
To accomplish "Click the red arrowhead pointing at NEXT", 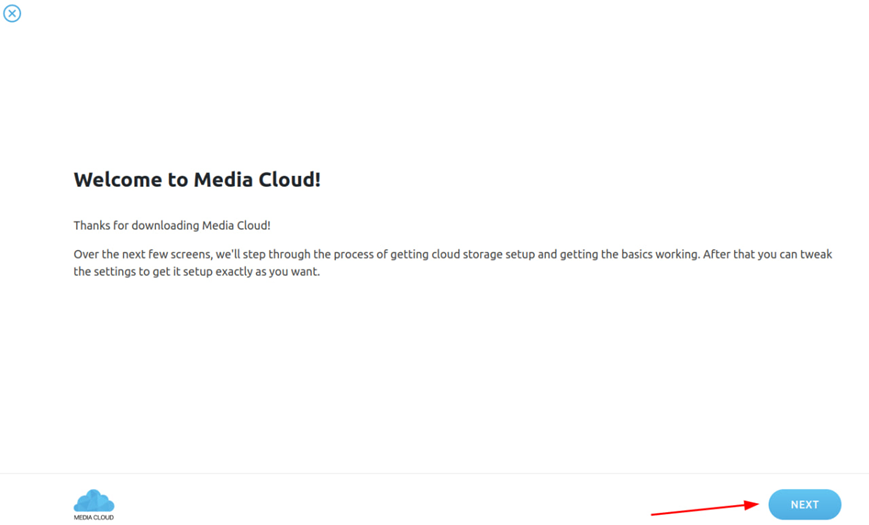I will (x=752, y=506).
